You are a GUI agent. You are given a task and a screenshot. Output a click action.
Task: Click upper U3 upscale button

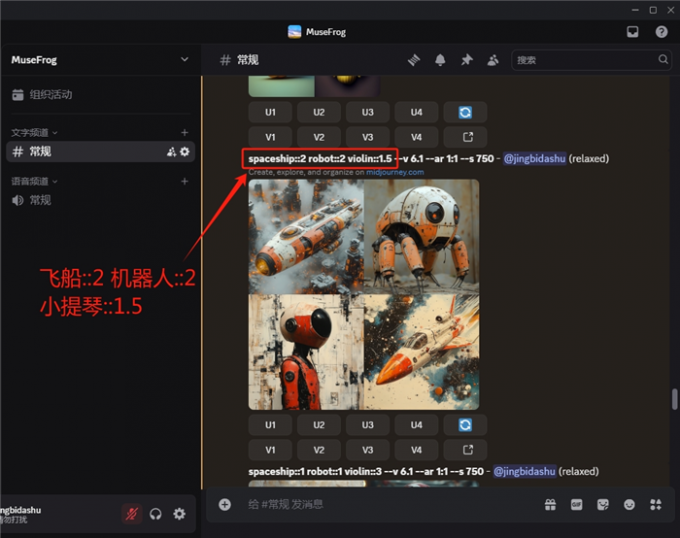(x=367, y=112)
